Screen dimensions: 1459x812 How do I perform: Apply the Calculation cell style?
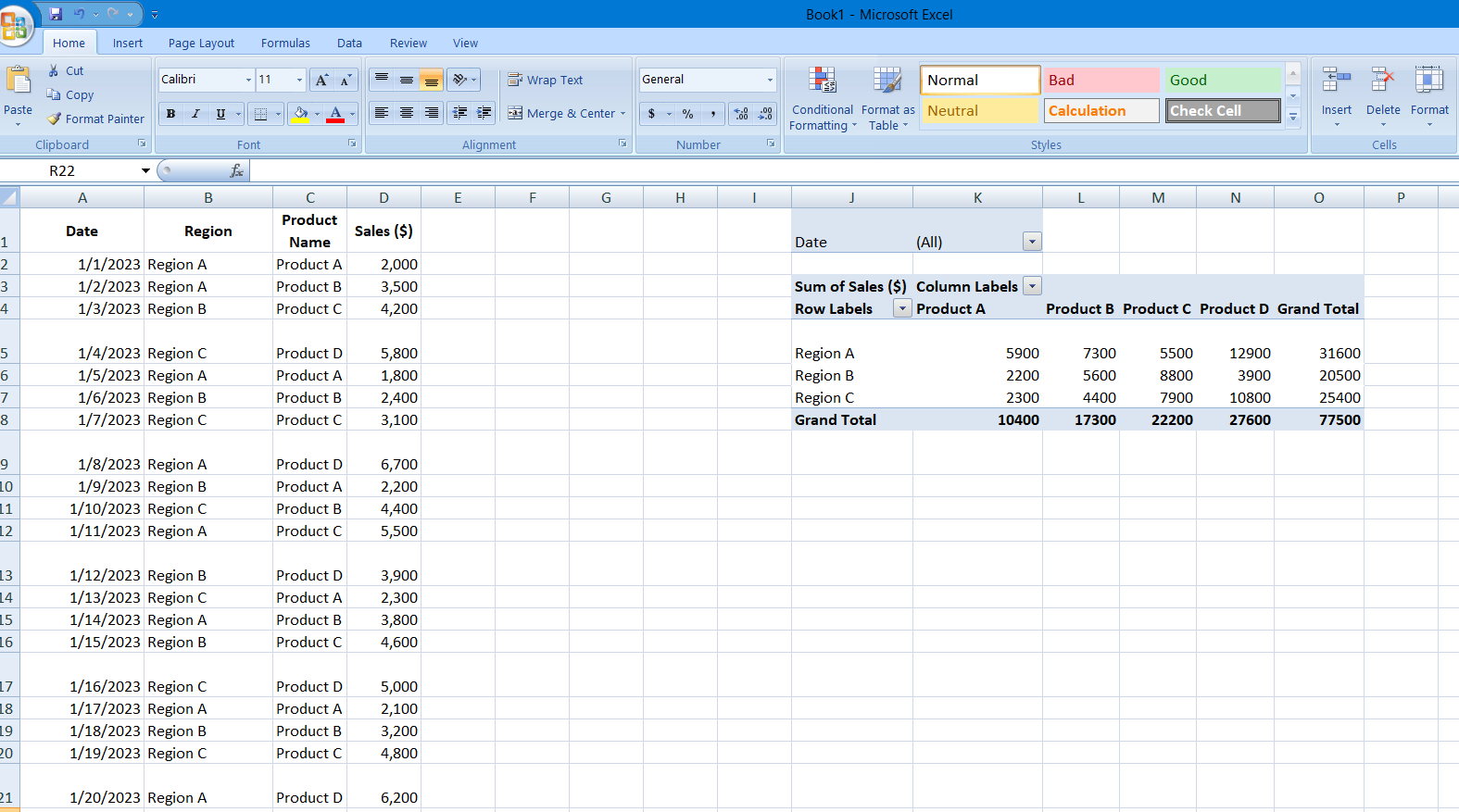(1101, 110)
